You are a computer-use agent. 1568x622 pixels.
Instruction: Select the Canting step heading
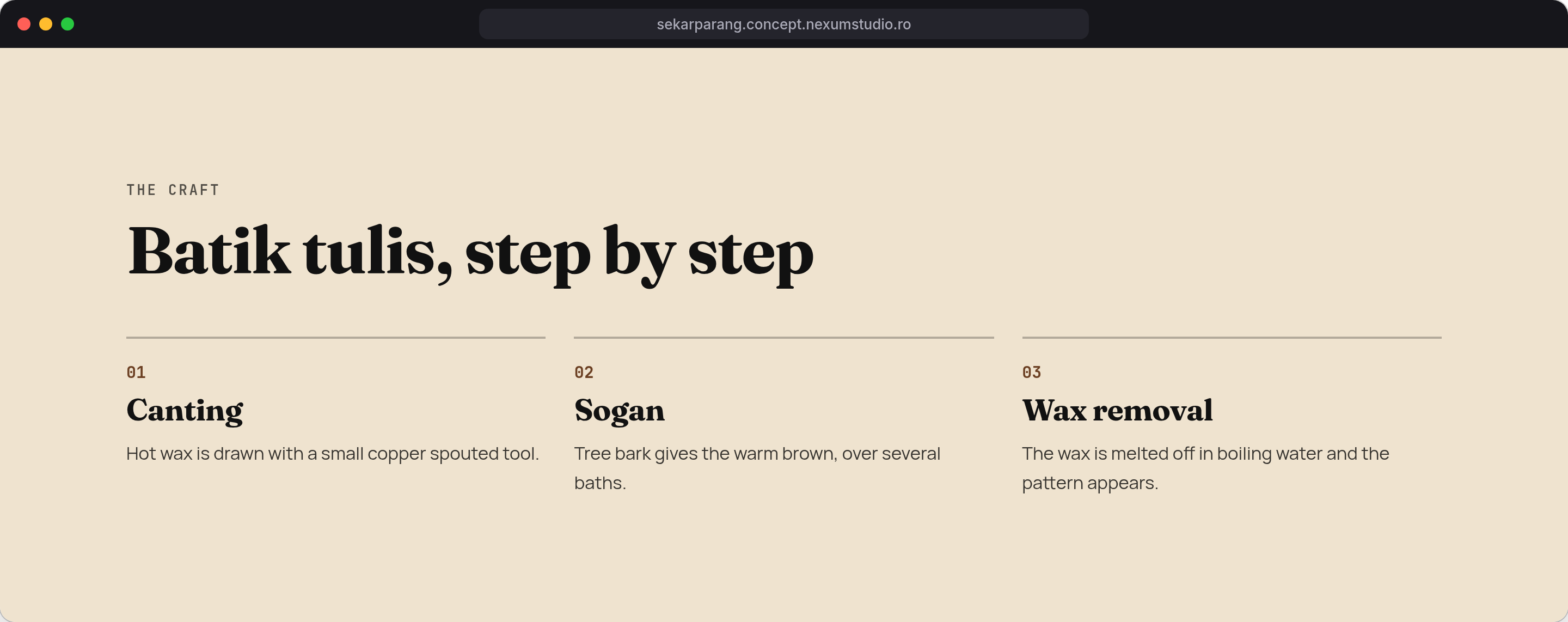(x=185, y=411)
